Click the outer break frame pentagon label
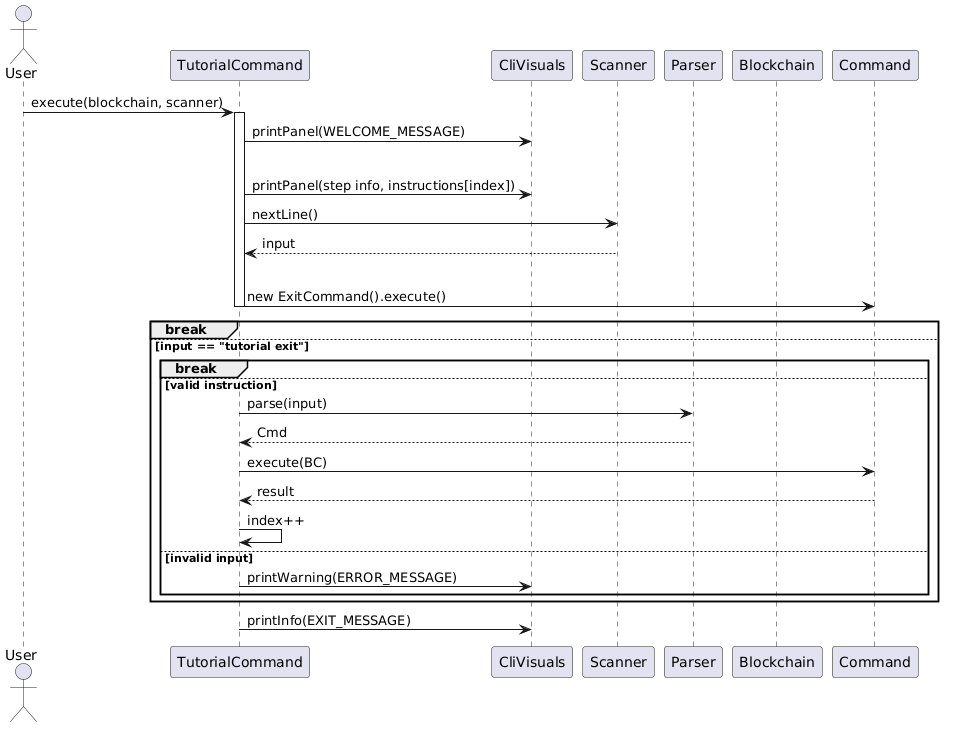This screenshot has width=973, height=729. click(x=185, y=329)
